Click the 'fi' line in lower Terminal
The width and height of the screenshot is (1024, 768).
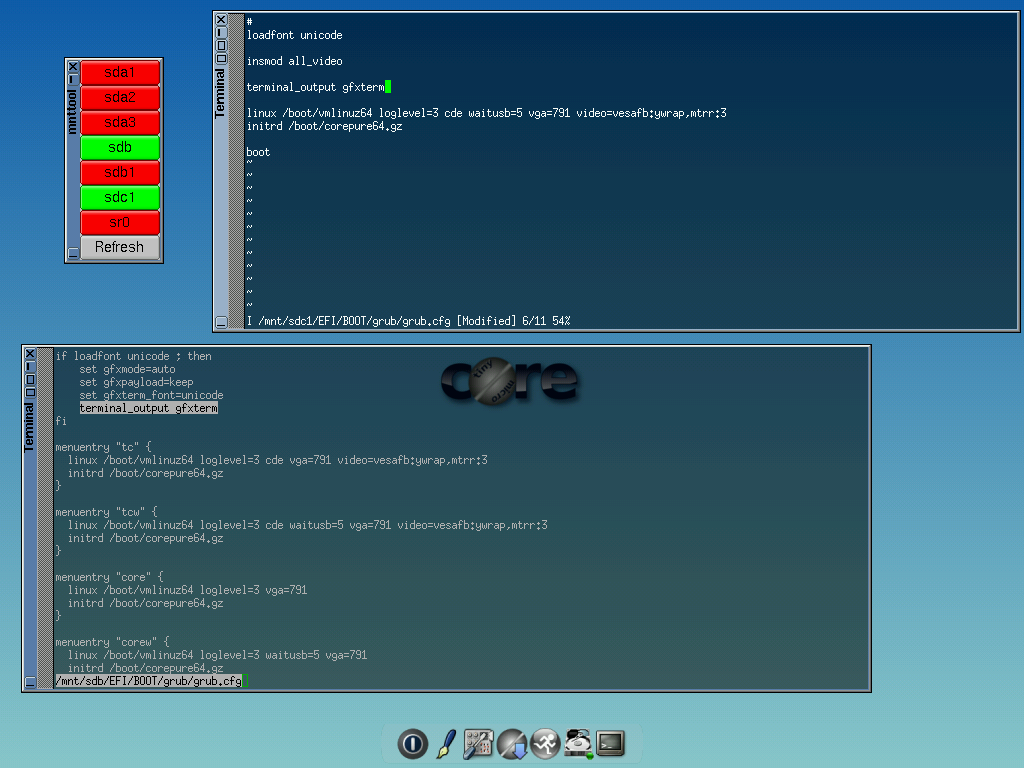(x=61, y=421)
